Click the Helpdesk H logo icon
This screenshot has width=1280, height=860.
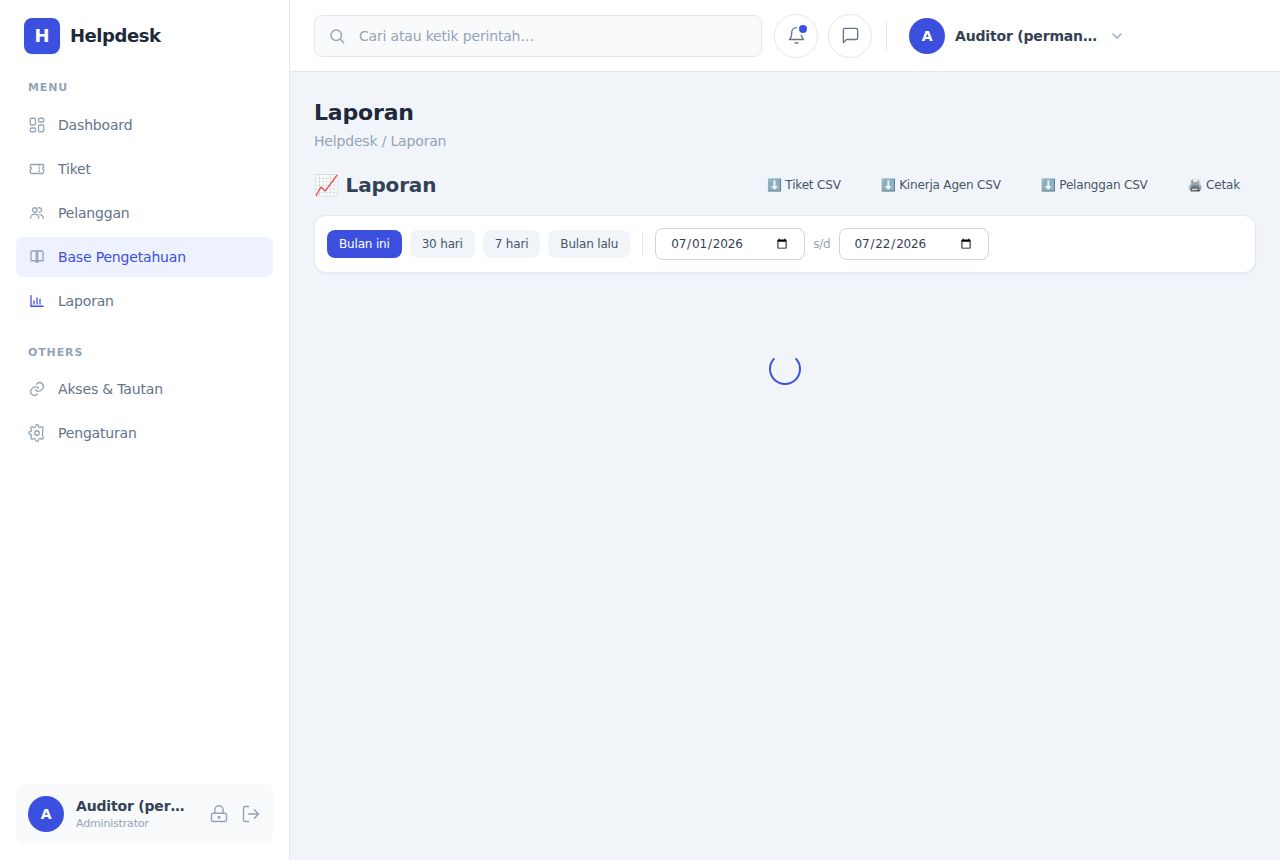pyautogui.click(x=42, y=36)
